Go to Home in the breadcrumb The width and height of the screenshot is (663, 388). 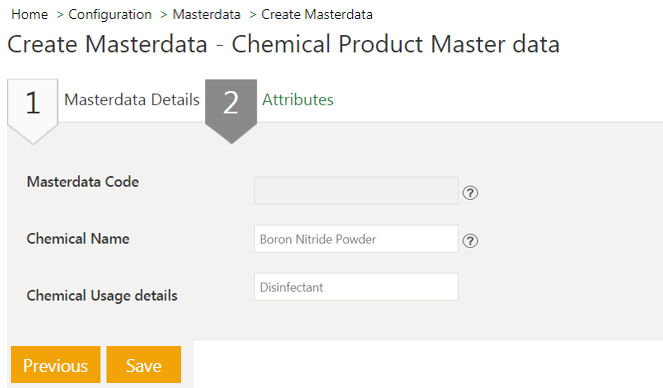point(30,14)
